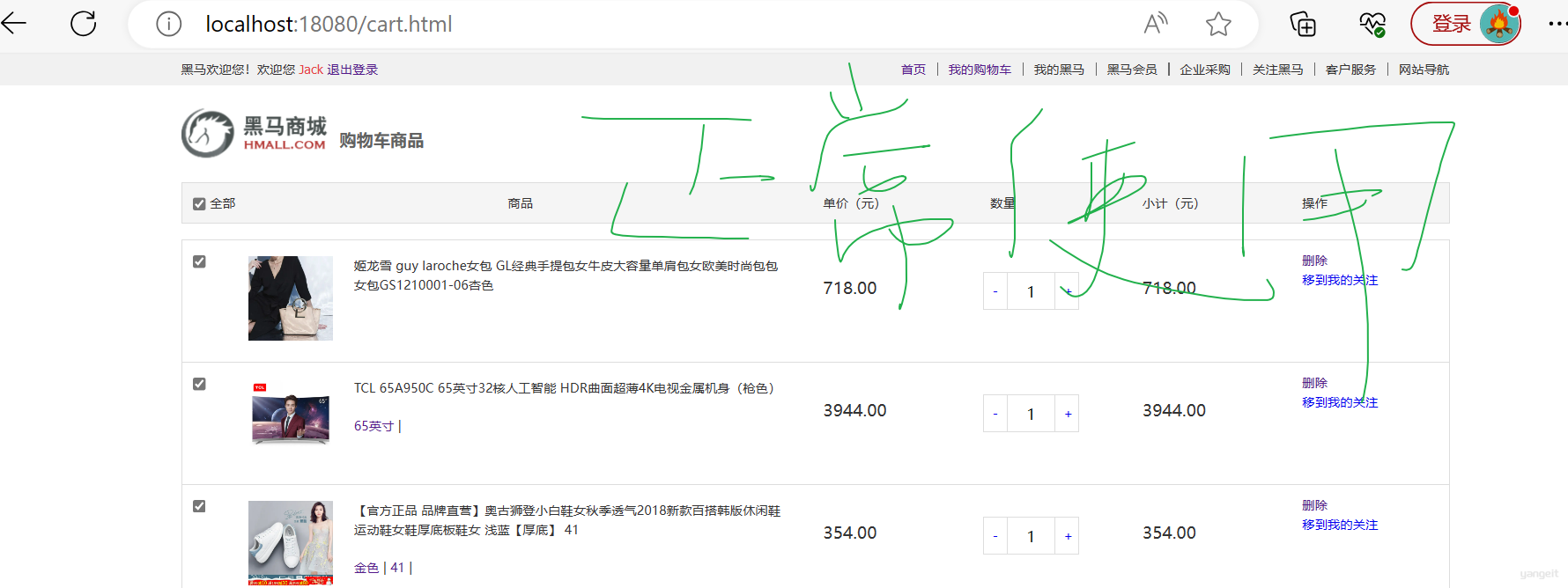Screen dimensions: 1568x588
Task: Add this page to favorites with star
Action: point(1218,24)
